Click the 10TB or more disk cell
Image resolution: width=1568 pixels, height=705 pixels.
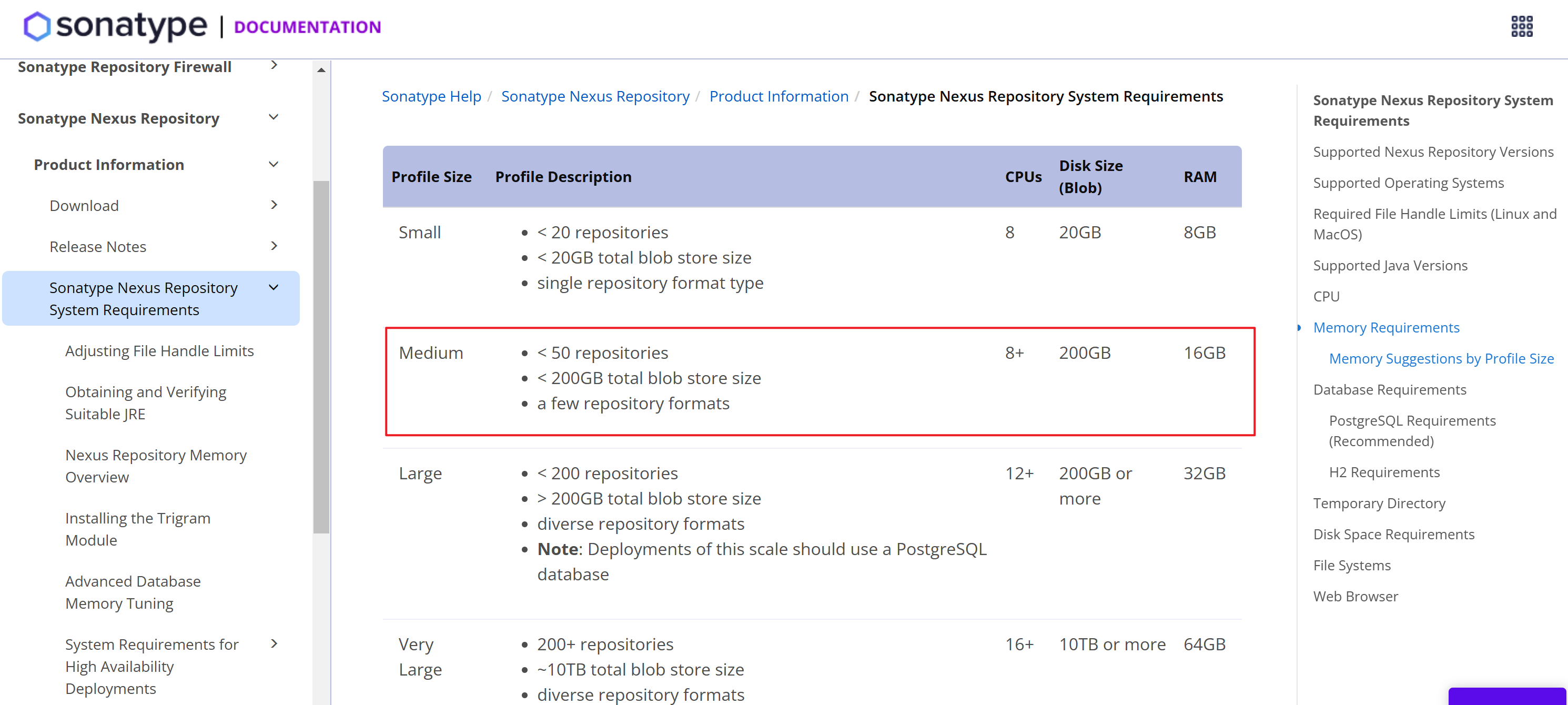pos(1112,644)
